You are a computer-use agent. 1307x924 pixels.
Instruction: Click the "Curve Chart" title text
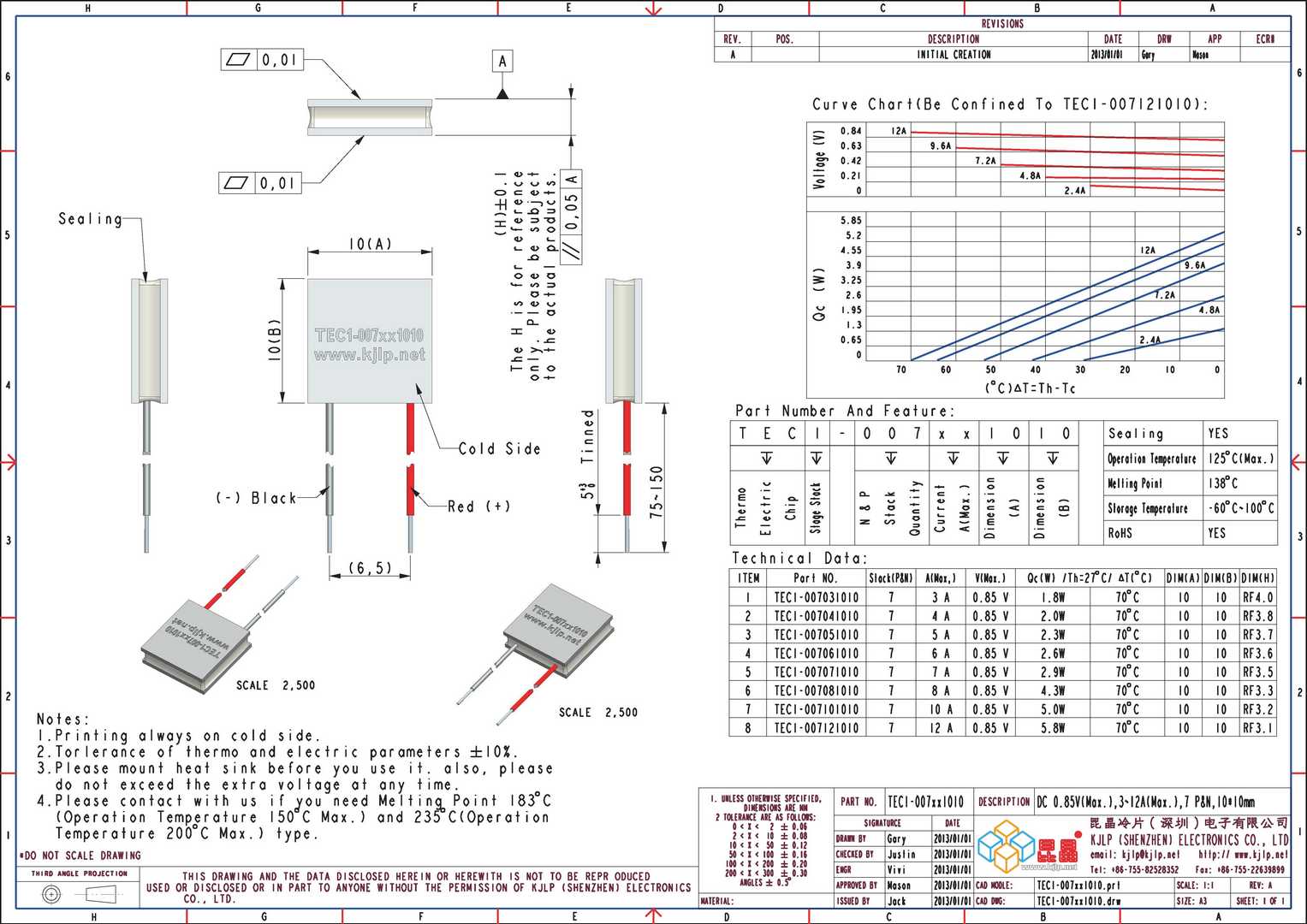tap(1010, 104)
